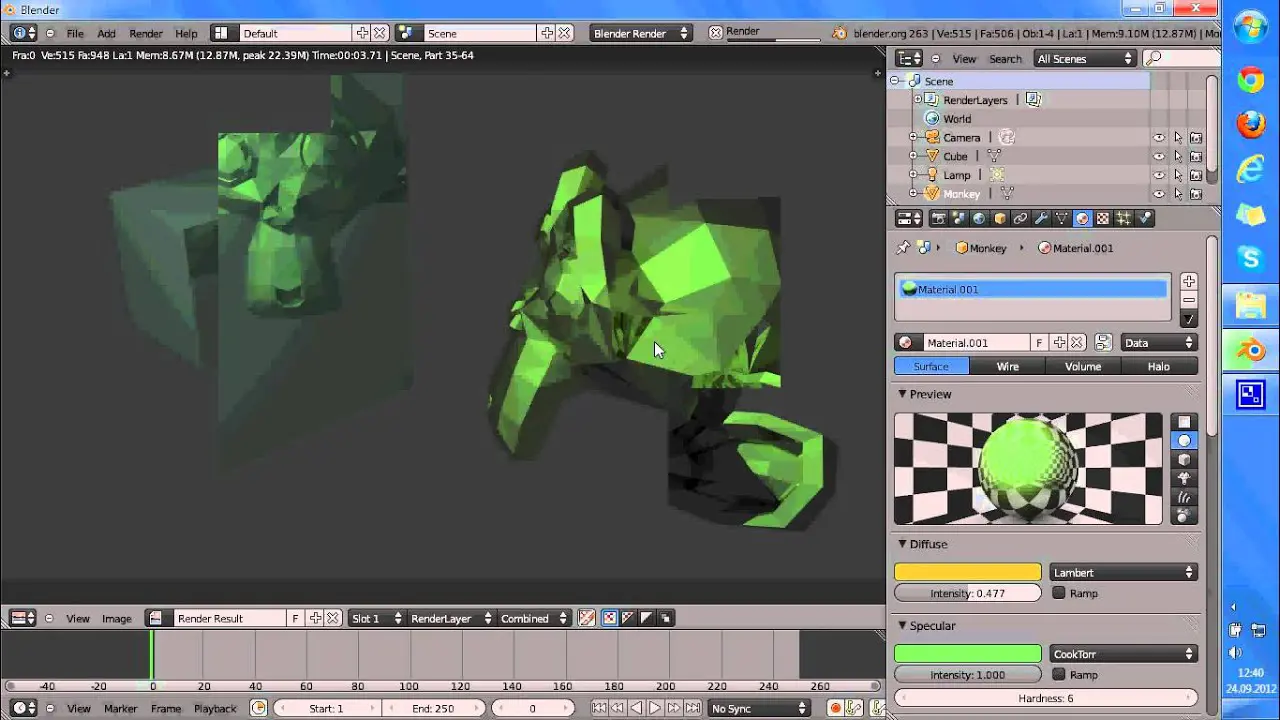1280x720 pixels.
Task: Switch material type to Volume
Action: (x=1083, y=367)
